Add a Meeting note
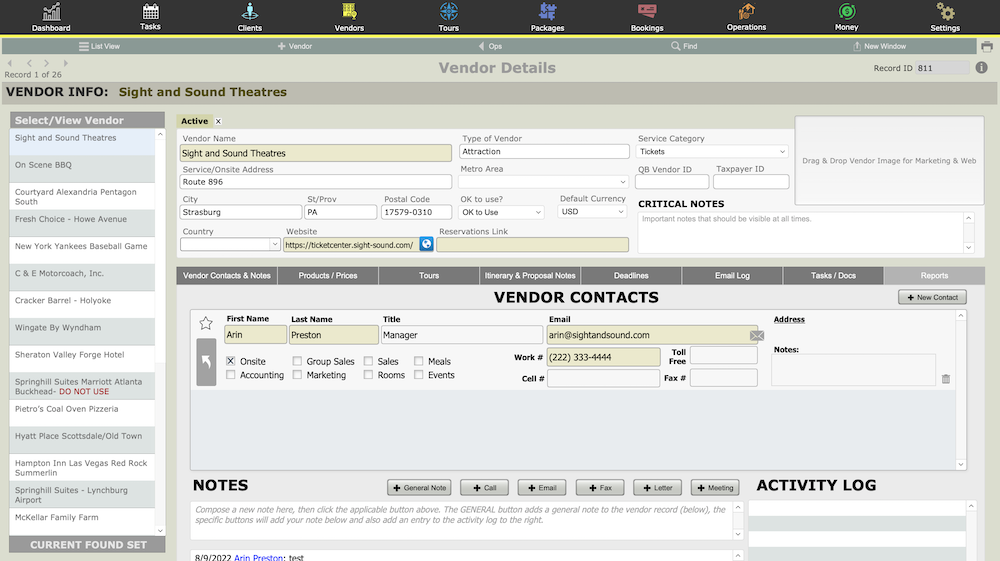This screenshot has width=1000, height=561. tap(715, 488)
